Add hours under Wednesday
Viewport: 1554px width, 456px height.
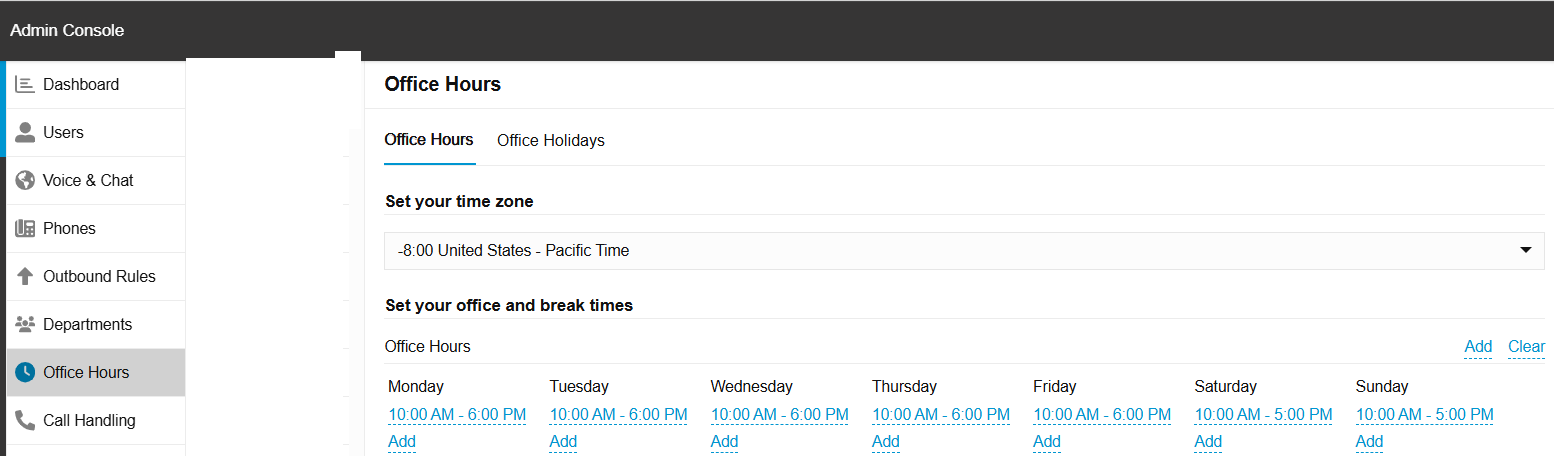[724, 442]
